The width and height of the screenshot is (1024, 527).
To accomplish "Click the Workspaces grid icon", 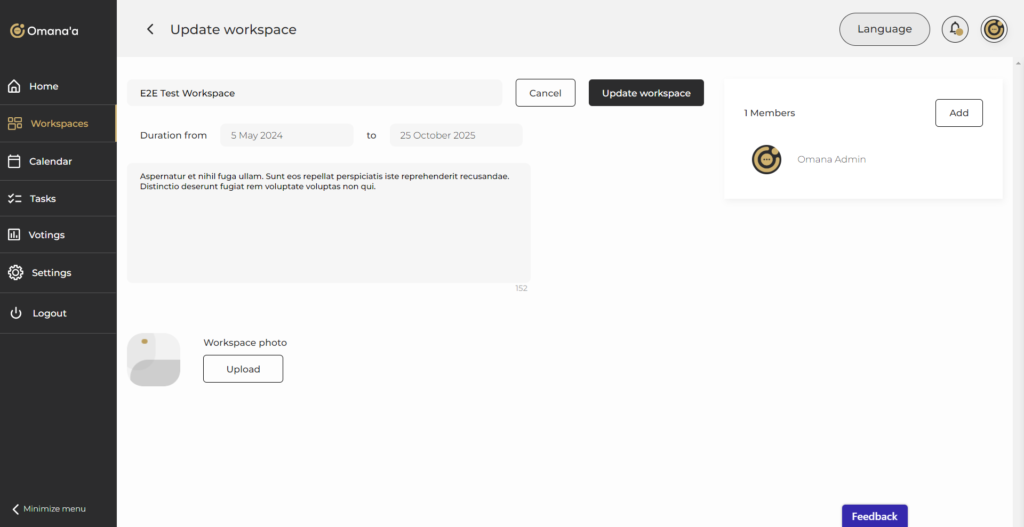I will (x=15, y=124).
